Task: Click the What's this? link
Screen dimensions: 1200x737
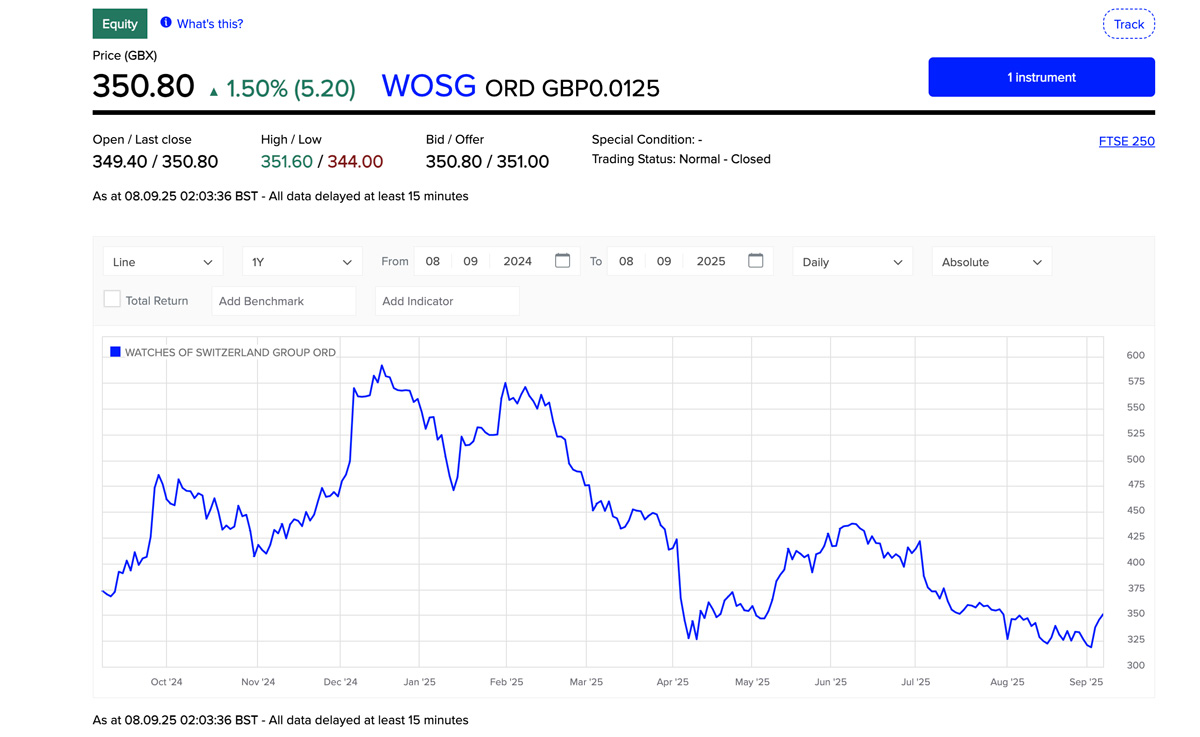Action: pos(210,24)
